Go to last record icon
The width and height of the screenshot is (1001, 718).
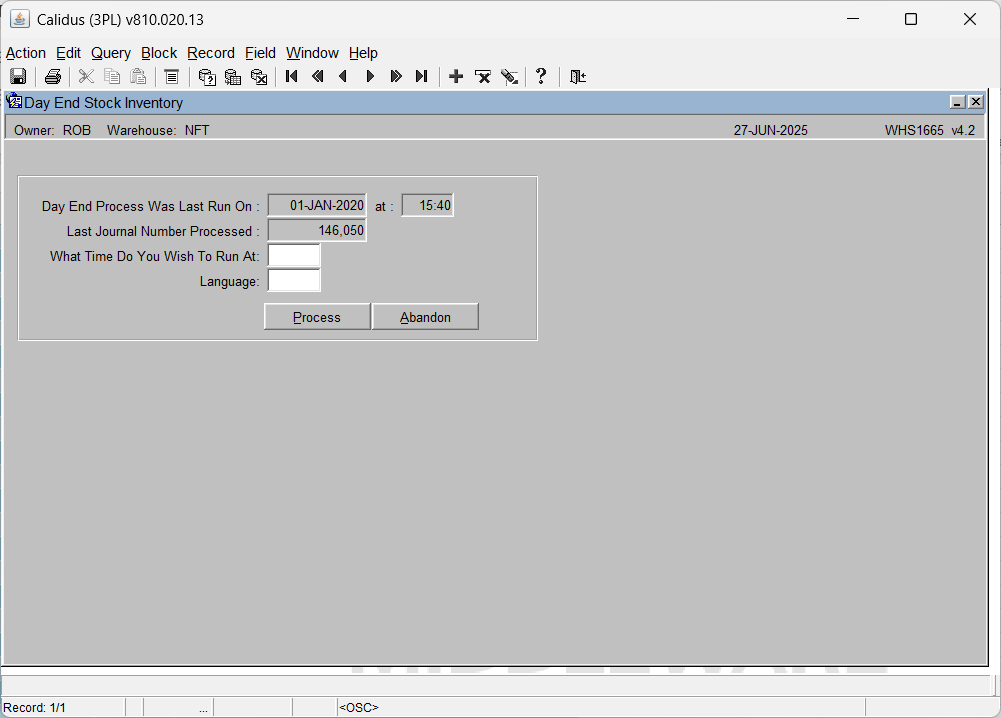[x=421, y=77]
